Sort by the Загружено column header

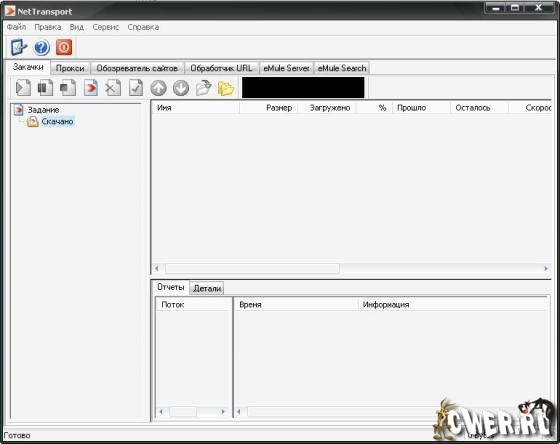327,108
